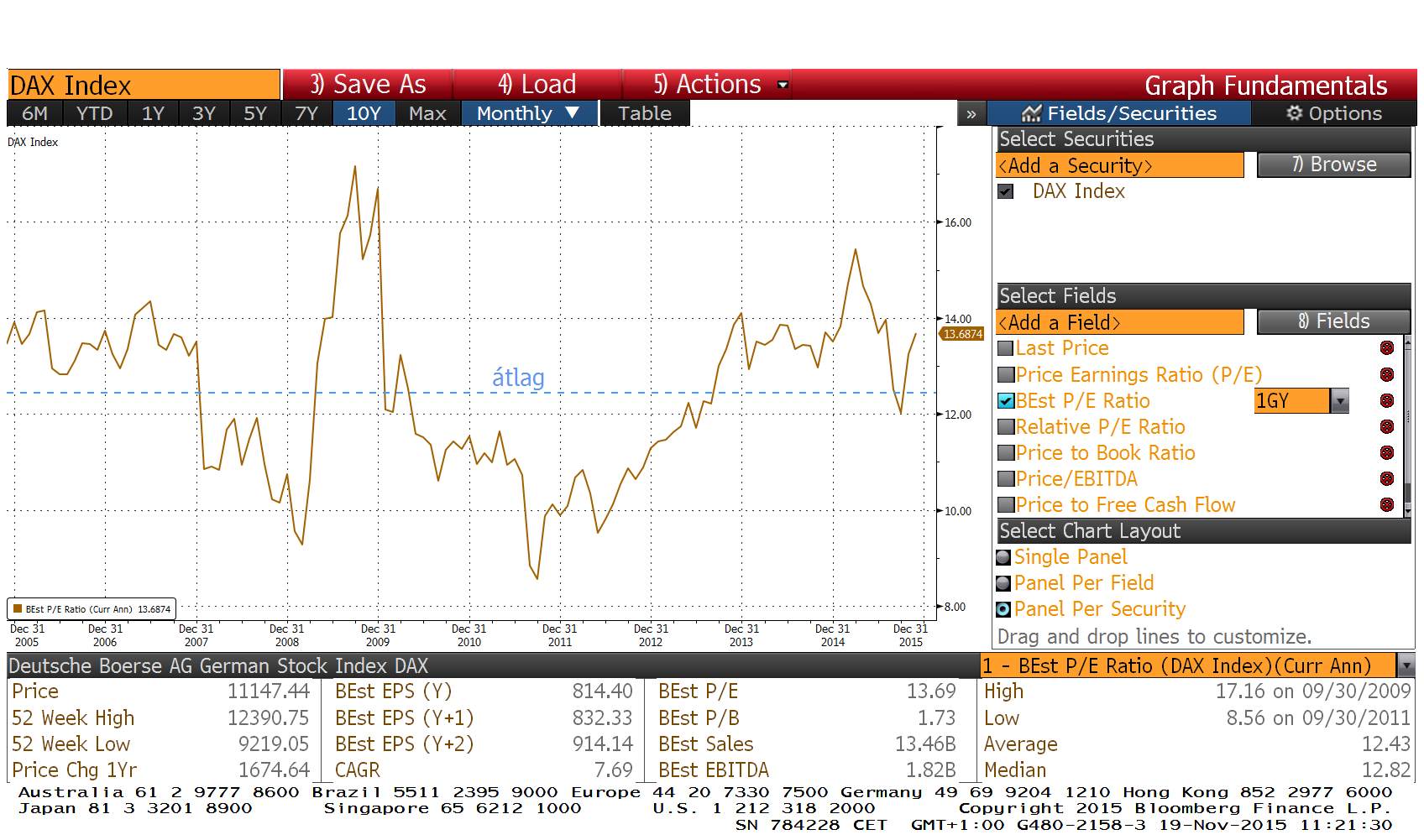Viewport: 1424px width, 840px height.
Task: Switch range to 3Y
Action: 204,113
